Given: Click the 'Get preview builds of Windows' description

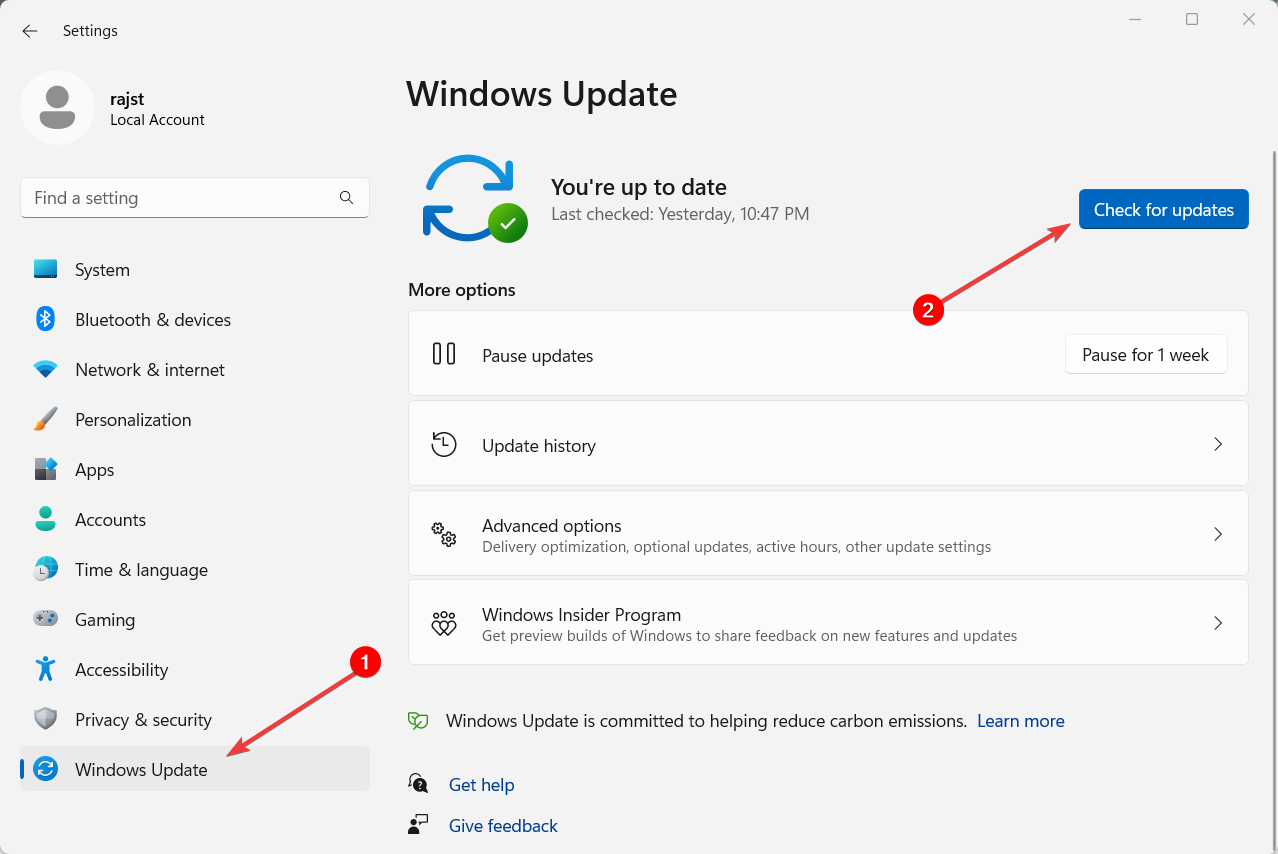Looking at the screenshot, I should (750, 636).
